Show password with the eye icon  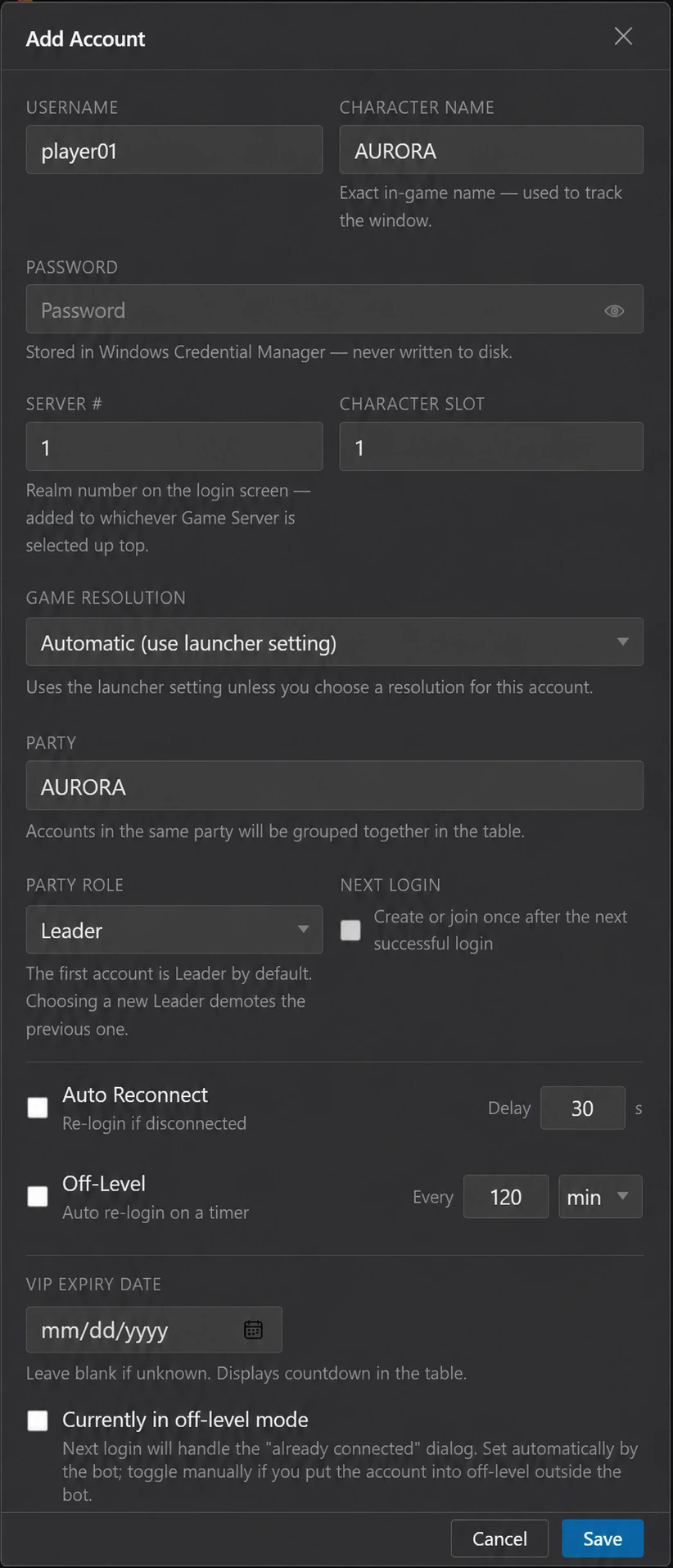point(614,310)
